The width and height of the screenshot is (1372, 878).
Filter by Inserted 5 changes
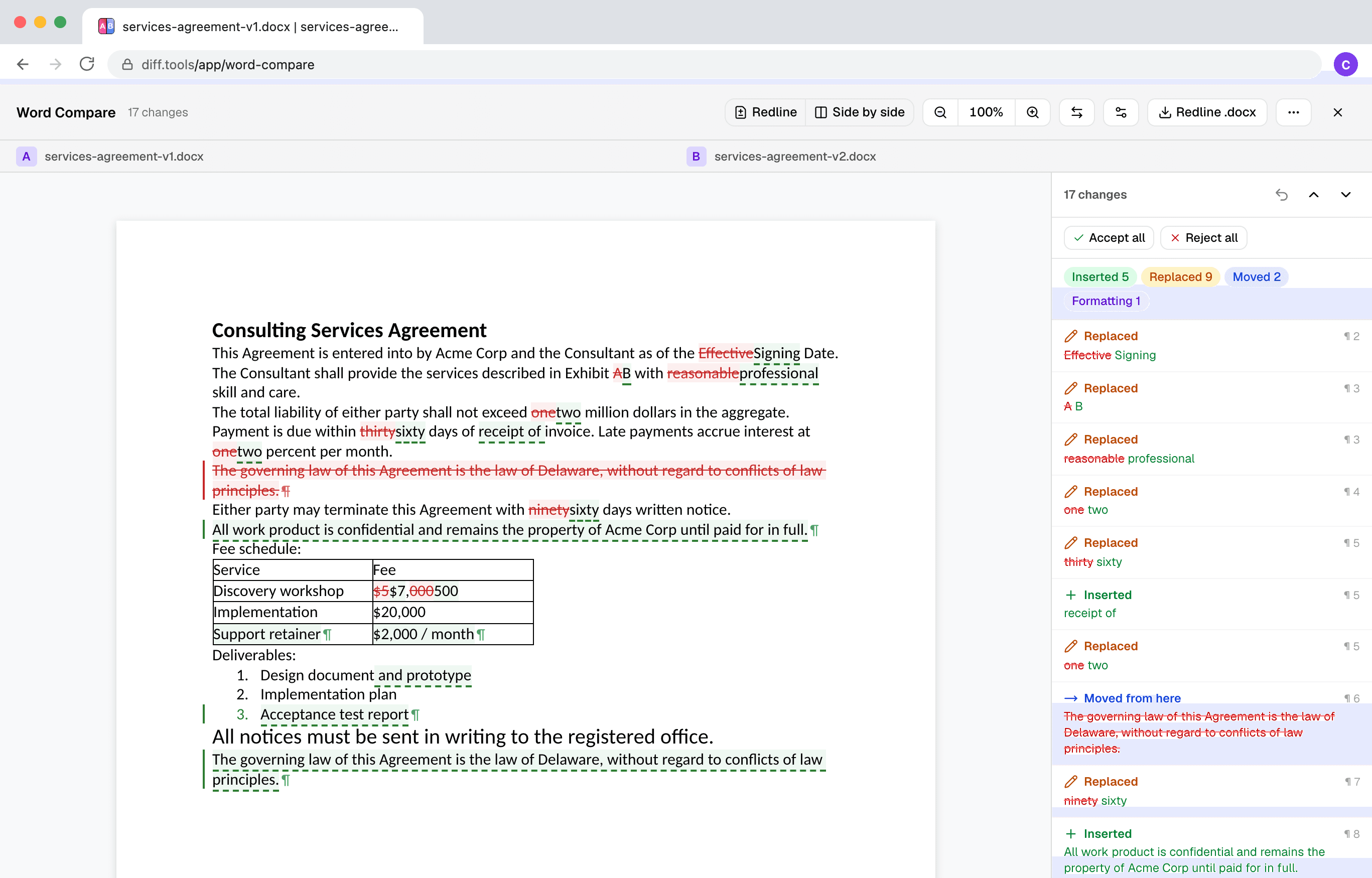click(1100, 276)
